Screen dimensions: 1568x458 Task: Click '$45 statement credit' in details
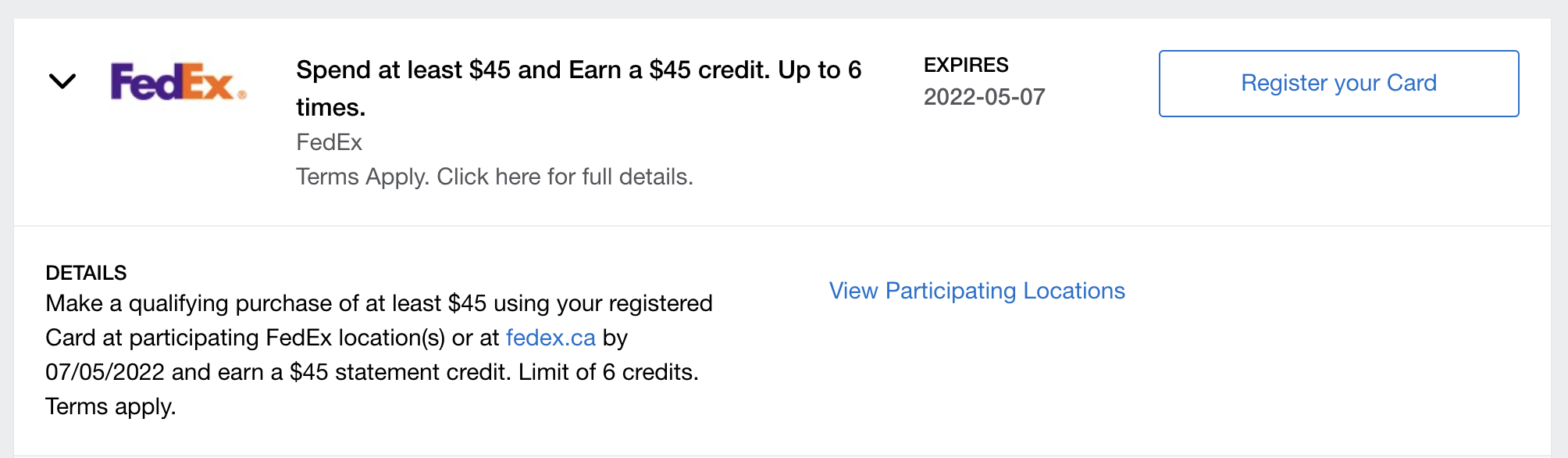click(x=398, y=372)
